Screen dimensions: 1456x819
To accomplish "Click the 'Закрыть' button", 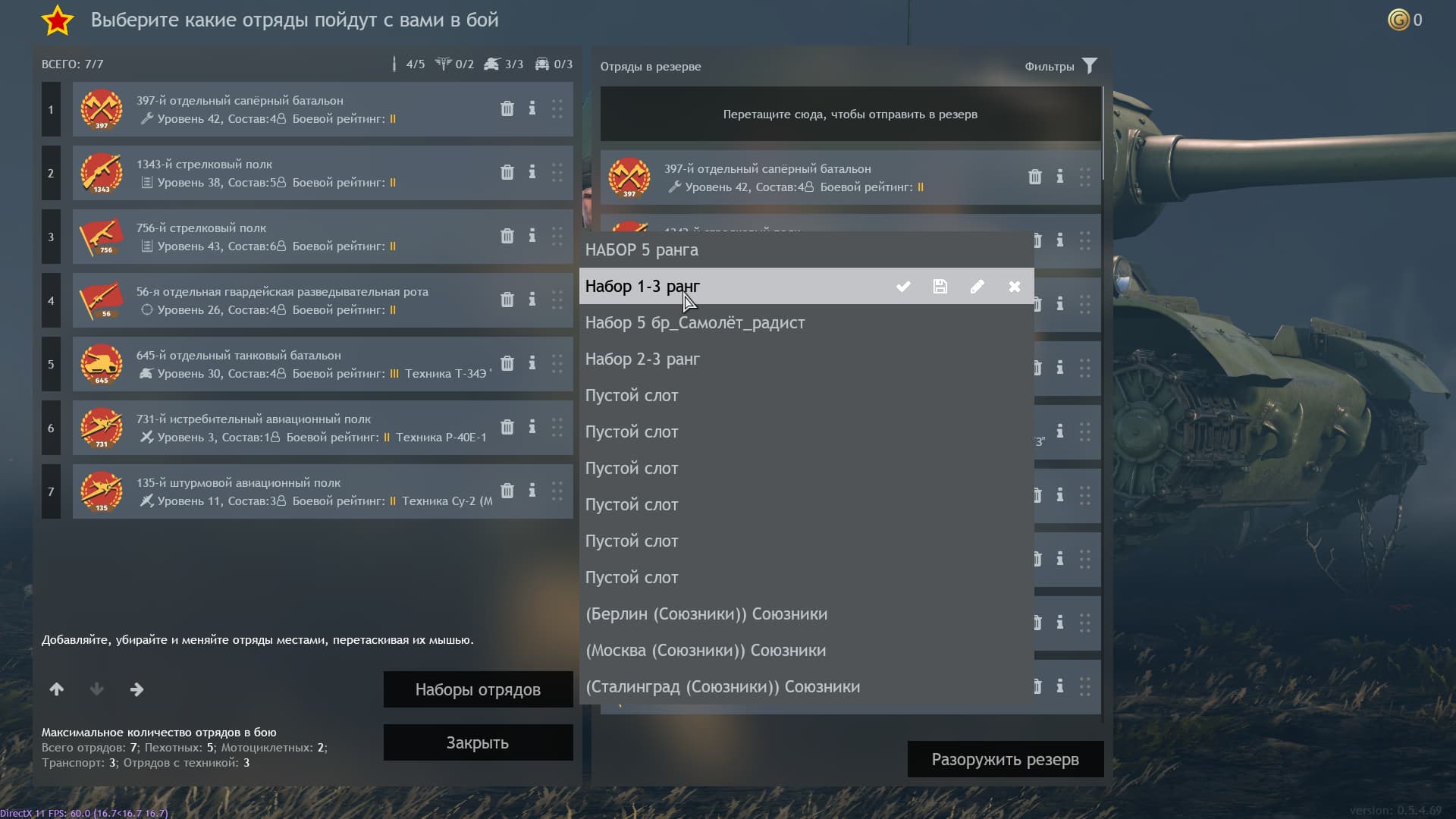I will (x=478, y=742).
